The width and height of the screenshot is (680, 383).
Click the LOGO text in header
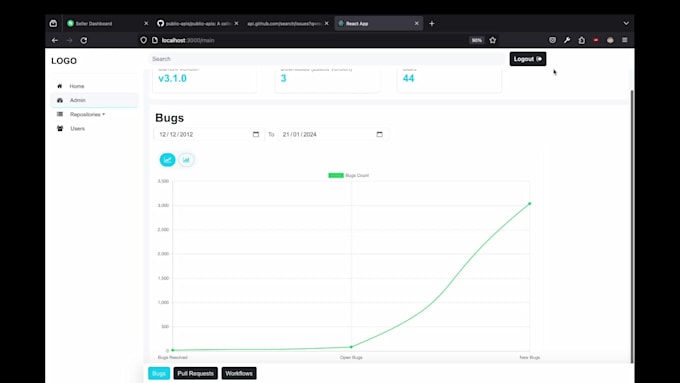coord(64,61)
